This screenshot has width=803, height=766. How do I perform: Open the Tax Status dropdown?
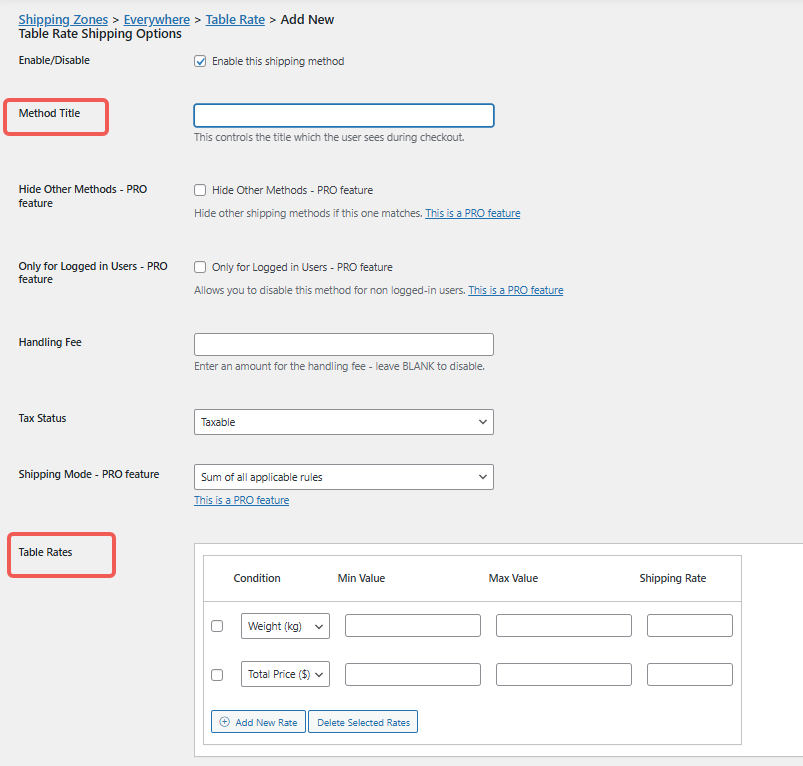[x=343, y=422]
